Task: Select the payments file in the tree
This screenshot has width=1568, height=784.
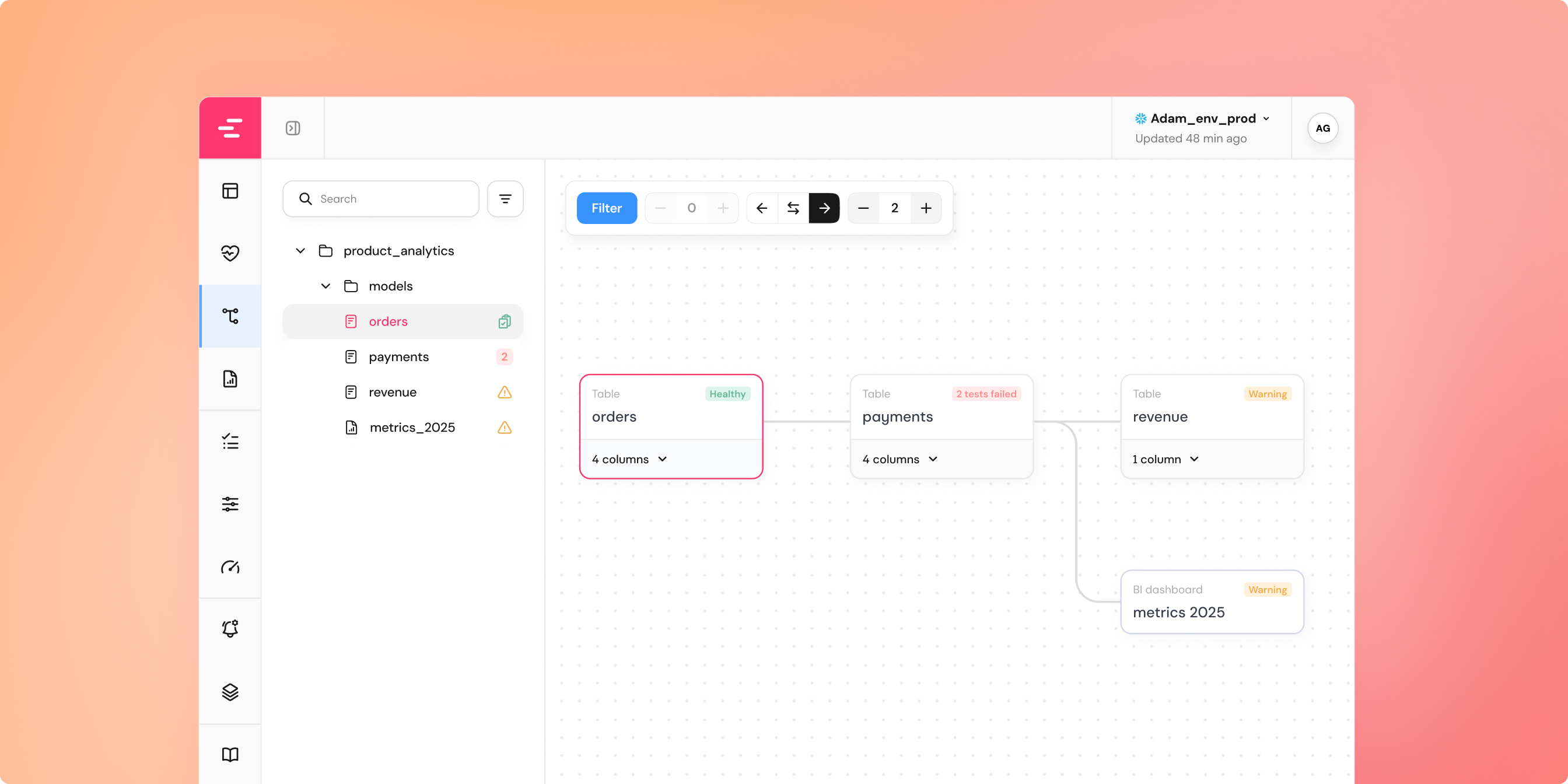Action: click(x=398, y=356)
